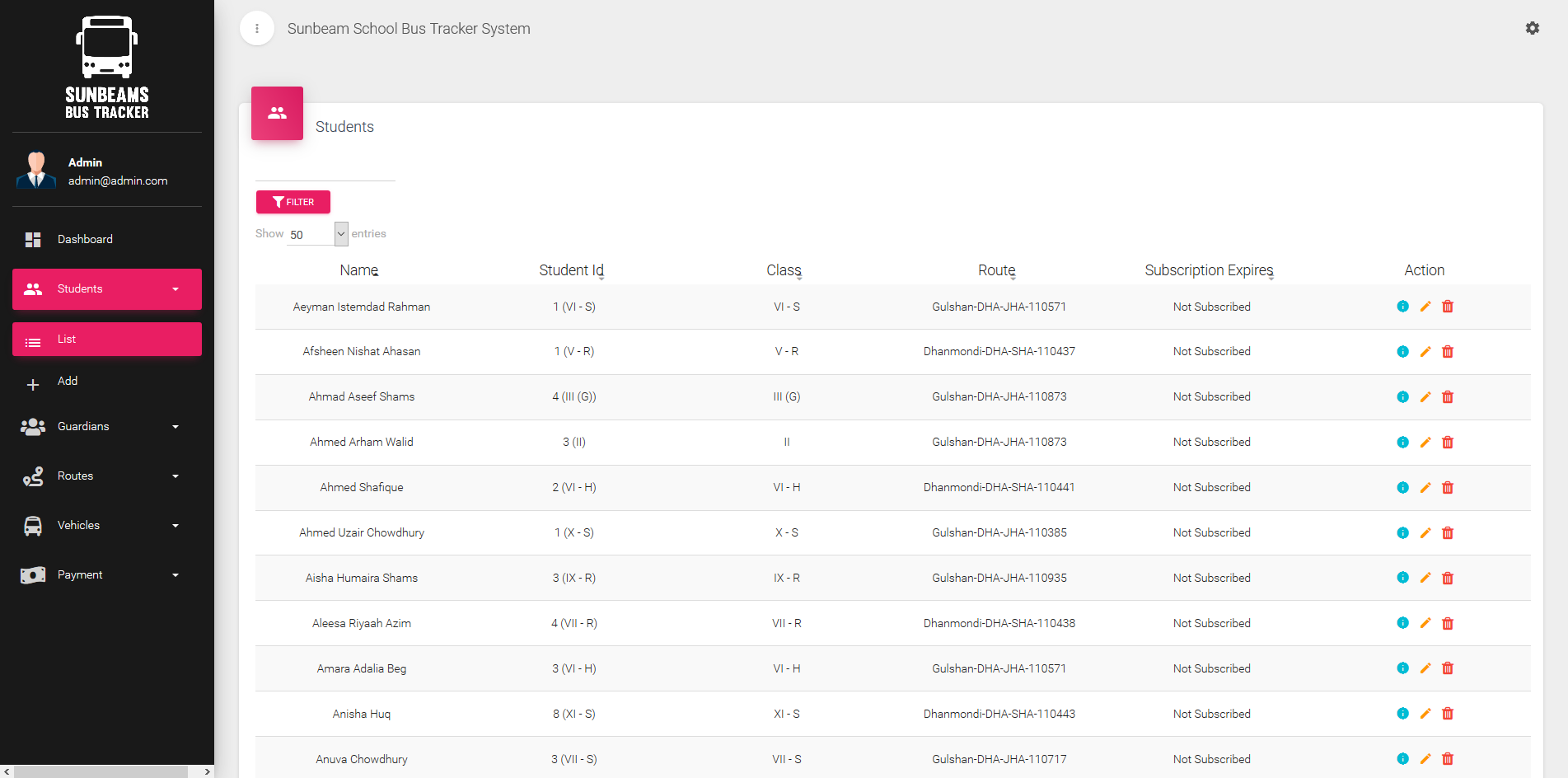The width and height of the screenshot is (1568, 778).
Task: Click pencil icon for Aisha Humaira Shams
Action: point(1425,578)
